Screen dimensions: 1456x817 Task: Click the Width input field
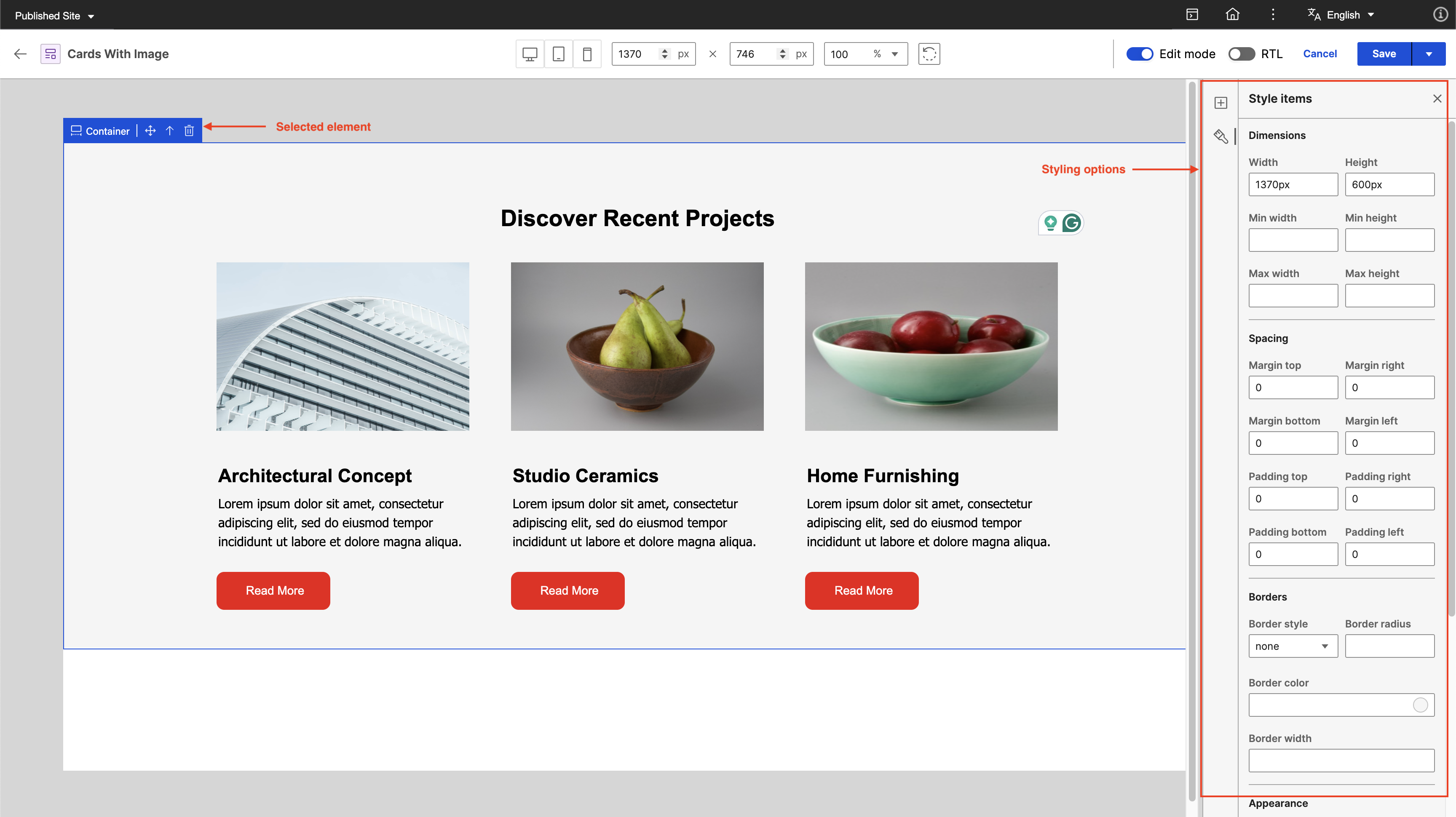click(x=1293, y=185)
